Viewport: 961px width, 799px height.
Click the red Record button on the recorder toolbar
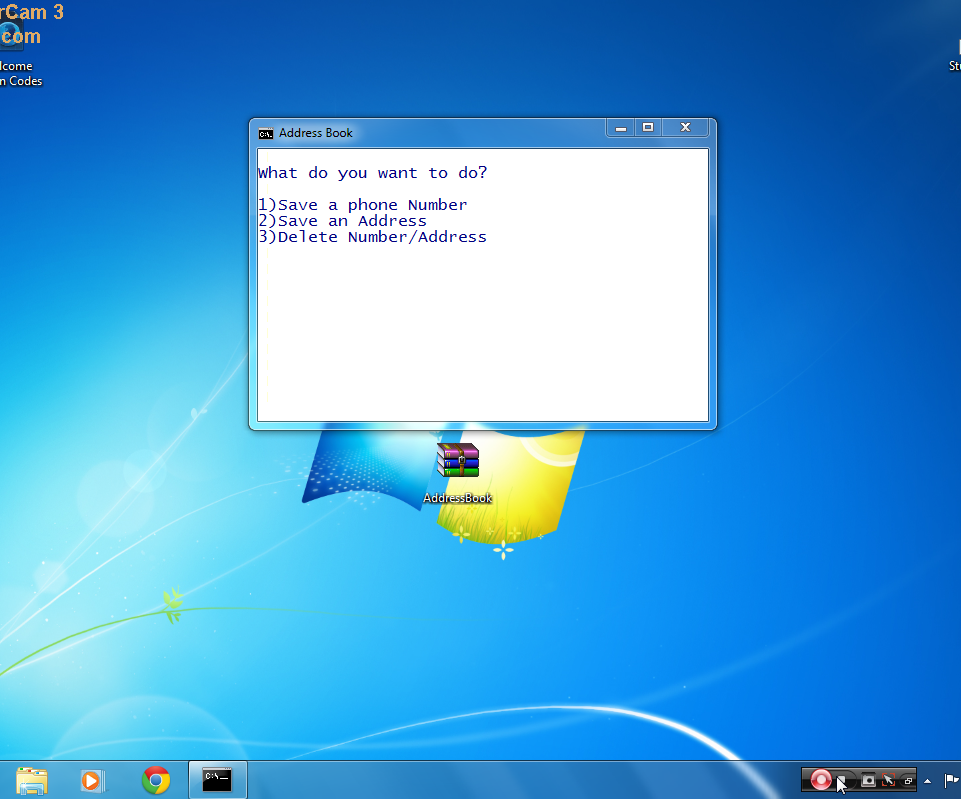point(821,779)
